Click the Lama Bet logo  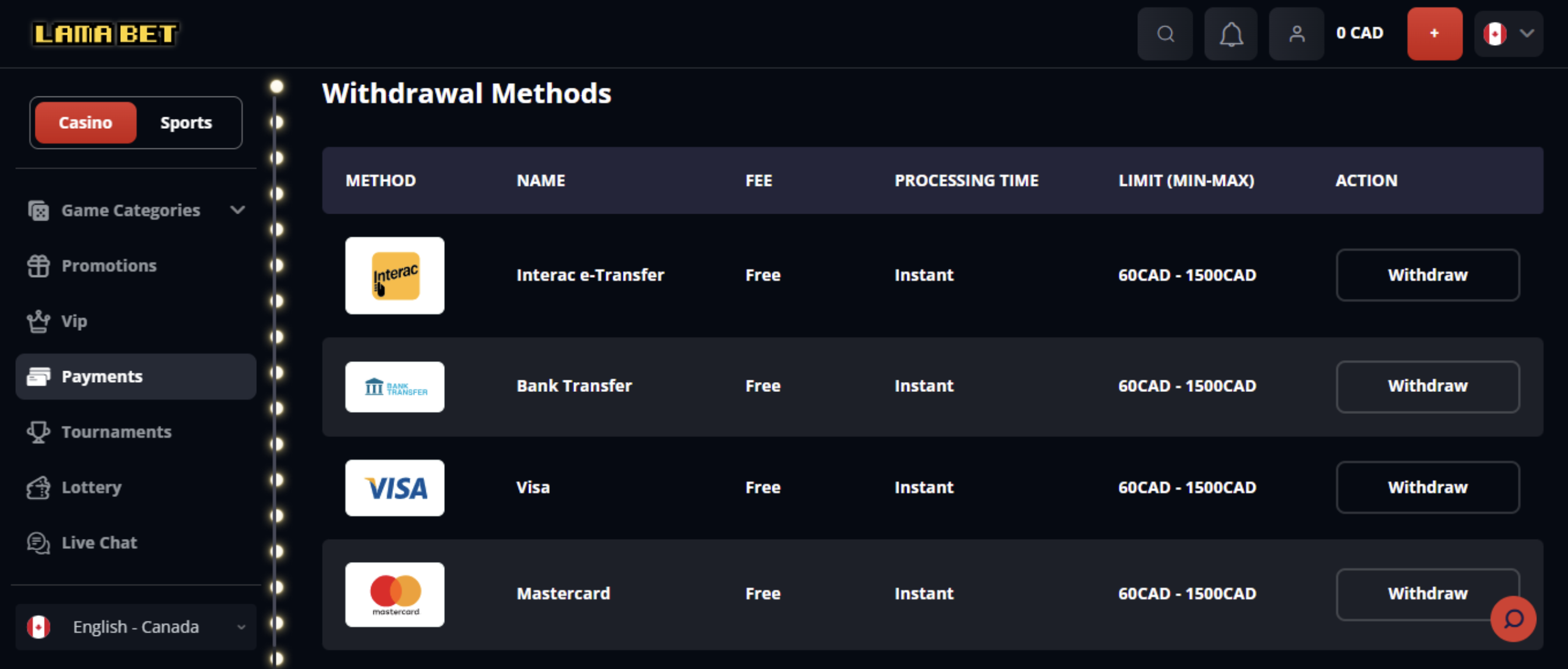(x=104, y=34)
